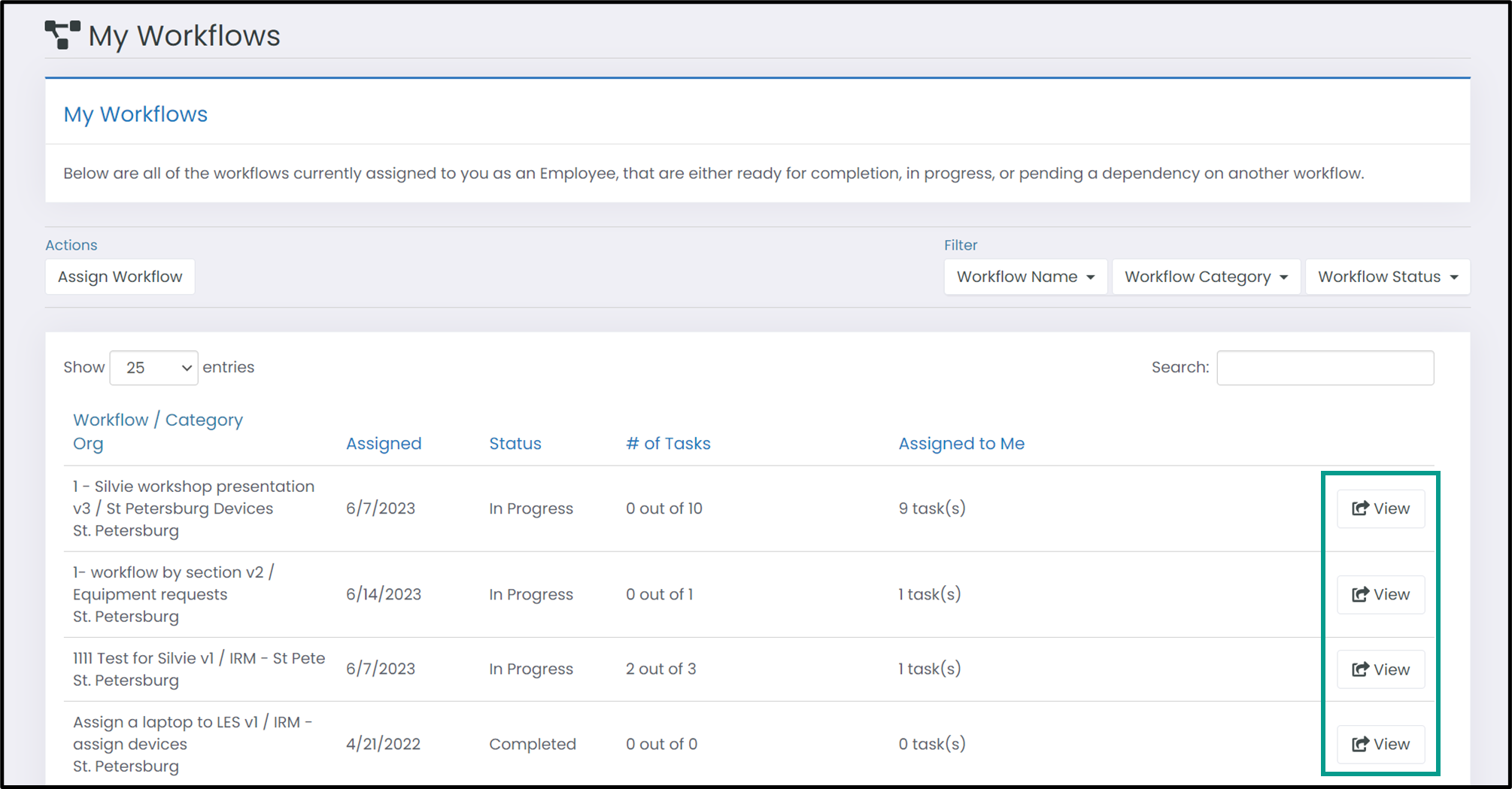Image resolution: width=1512 pixels, height=789 pixels.
Task: Click the 0 out of 0 tasks cell
Action: pyautogui.click(x=662, y=744)
